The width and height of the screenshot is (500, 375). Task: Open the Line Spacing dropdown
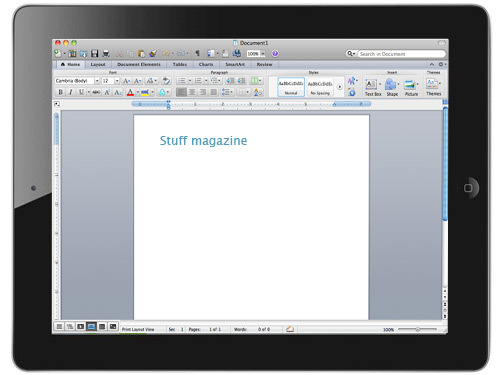[x=227, y=92]
